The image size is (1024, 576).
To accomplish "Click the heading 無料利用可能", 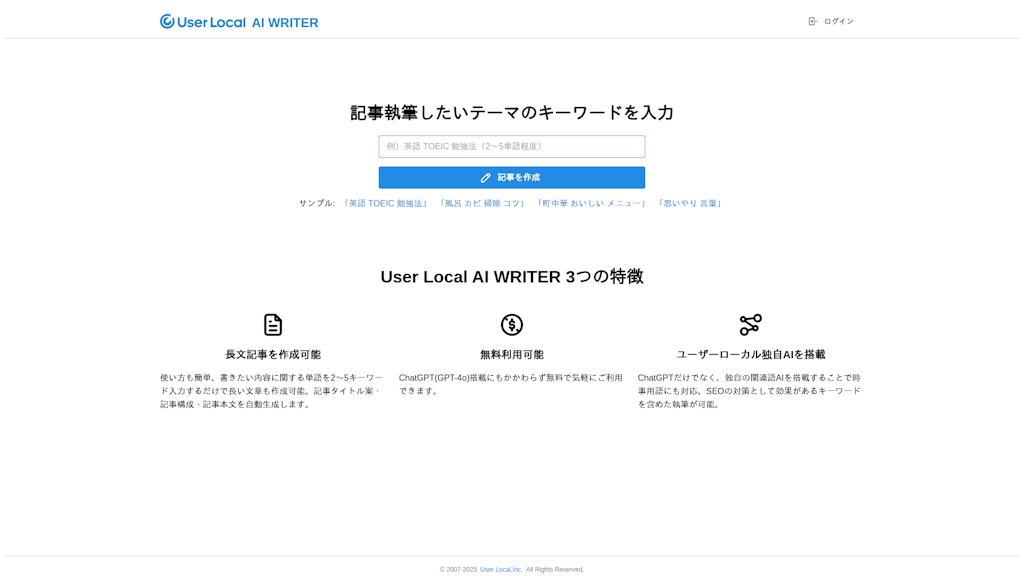I will tap(512, 355).
